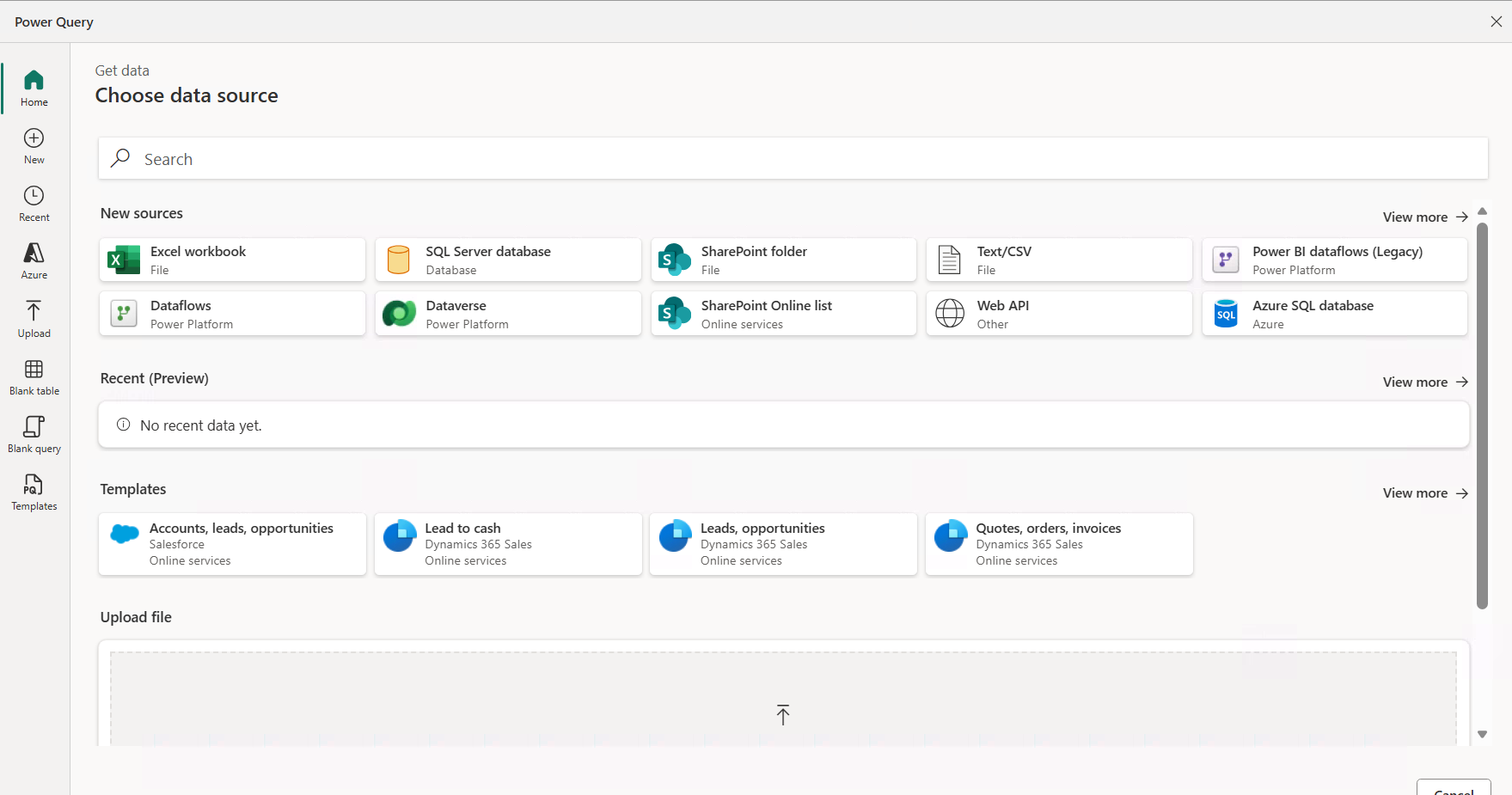Select the Dataflows icon
This screenshot has width=1512, height=795.
124,314
